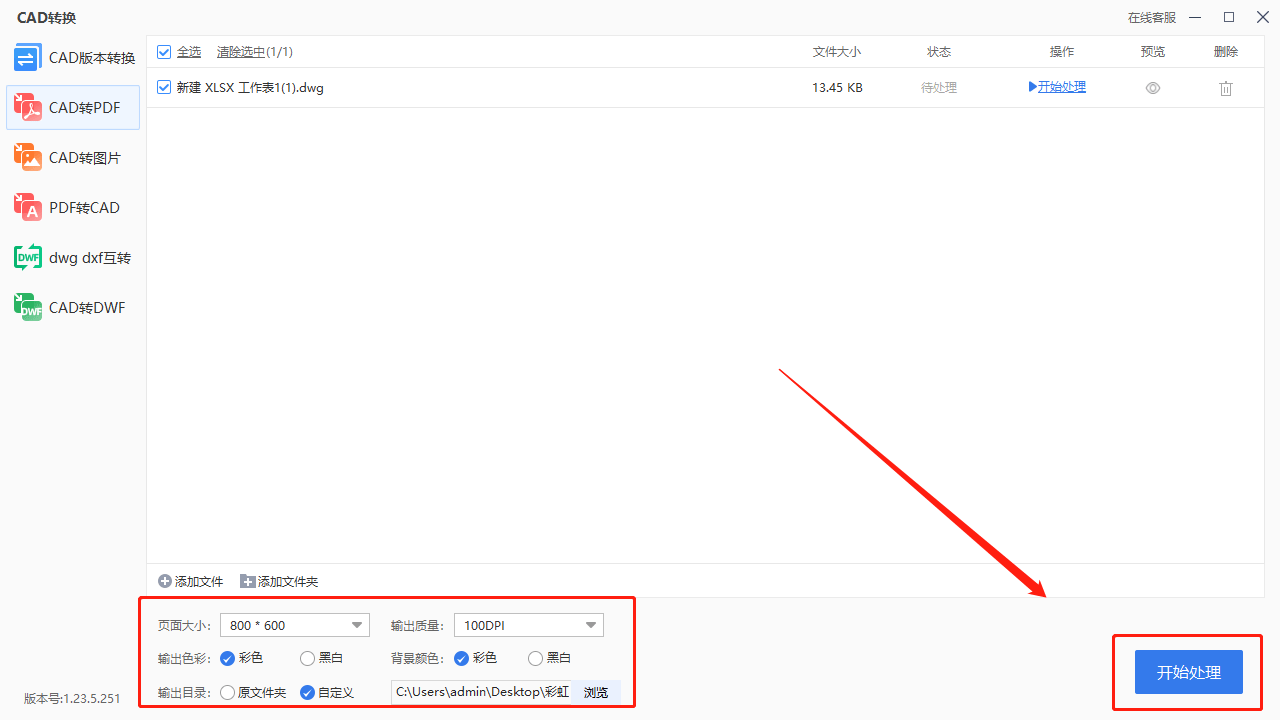Switch to CAD转DWF menu item
The image size is (1280, 720).
[x=73, y=308]
